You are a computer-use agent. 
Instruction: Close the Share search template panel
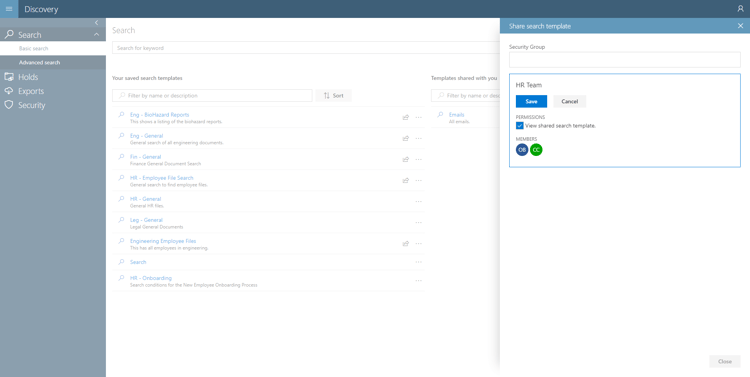(x=740, y=26)
